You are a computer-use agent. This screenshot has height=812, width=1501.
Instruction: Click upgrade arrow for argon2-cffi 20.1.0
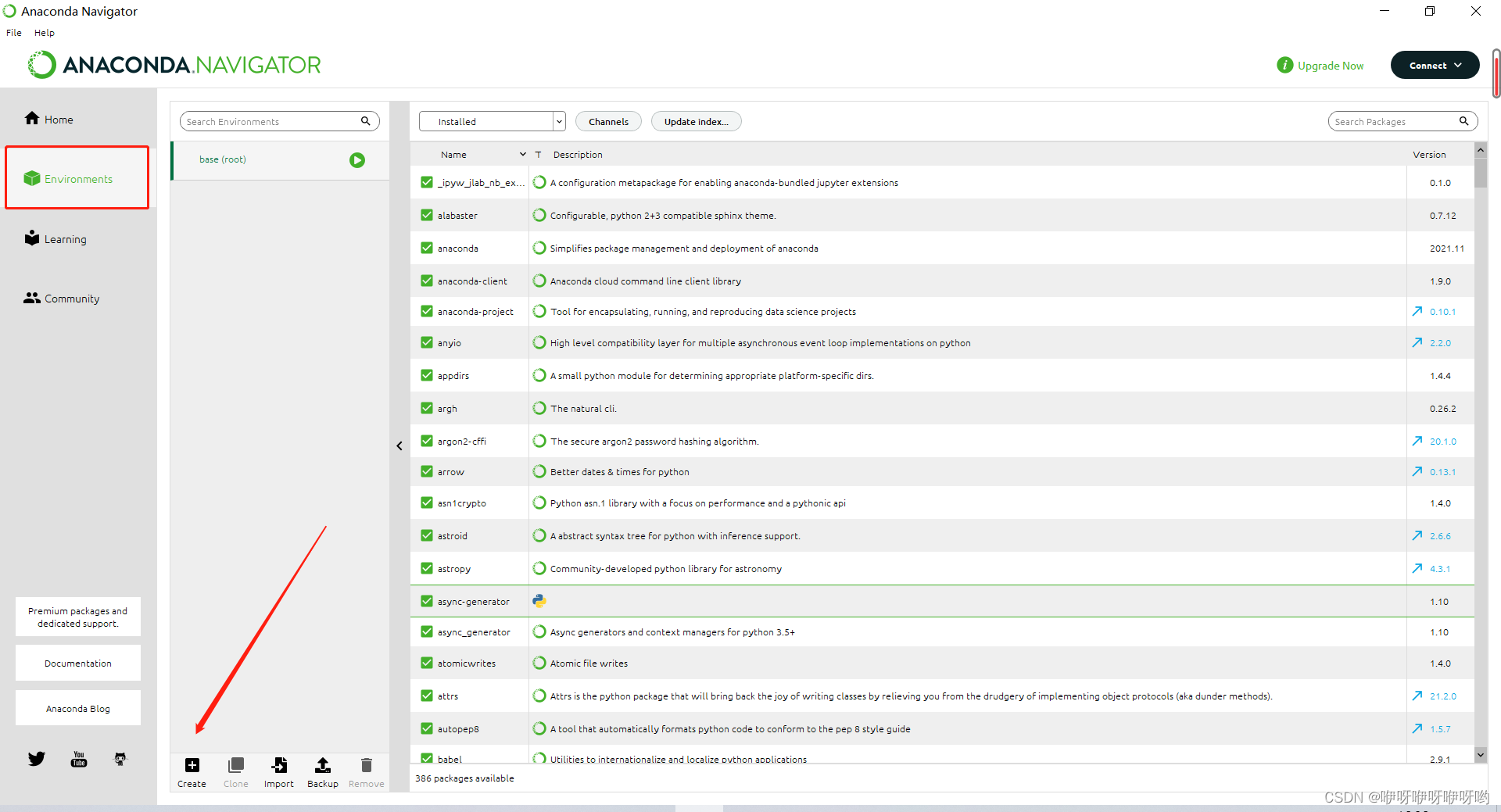pyautogui.click(x=1417, y=441)
